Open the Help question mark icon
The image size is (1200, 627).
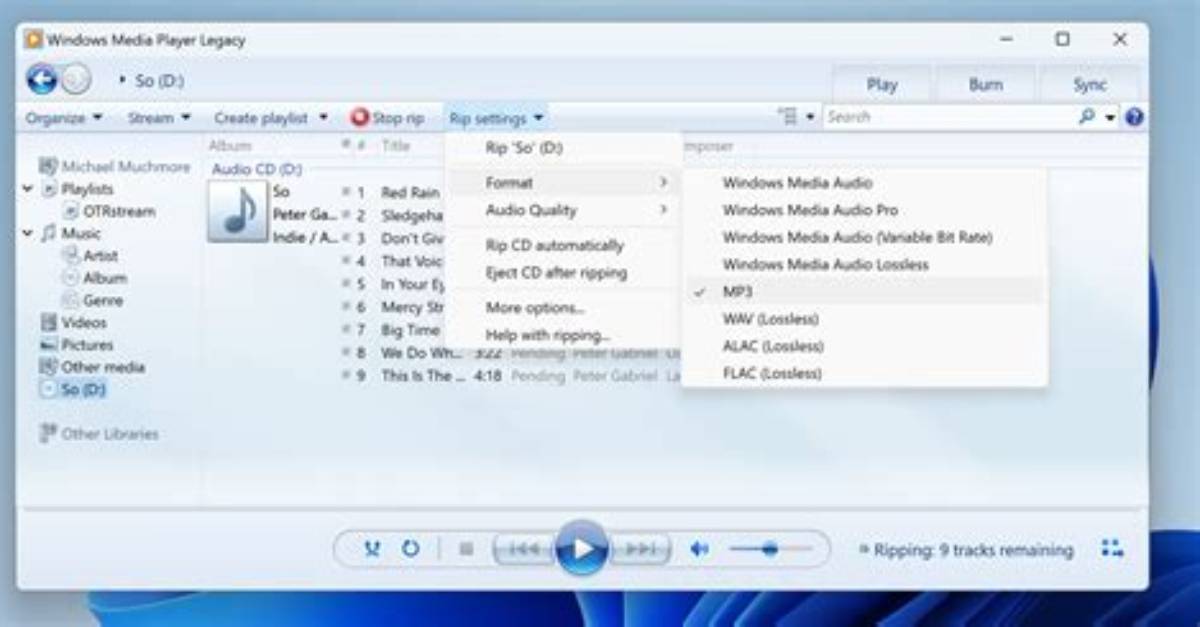click(x=1134, y=117)
